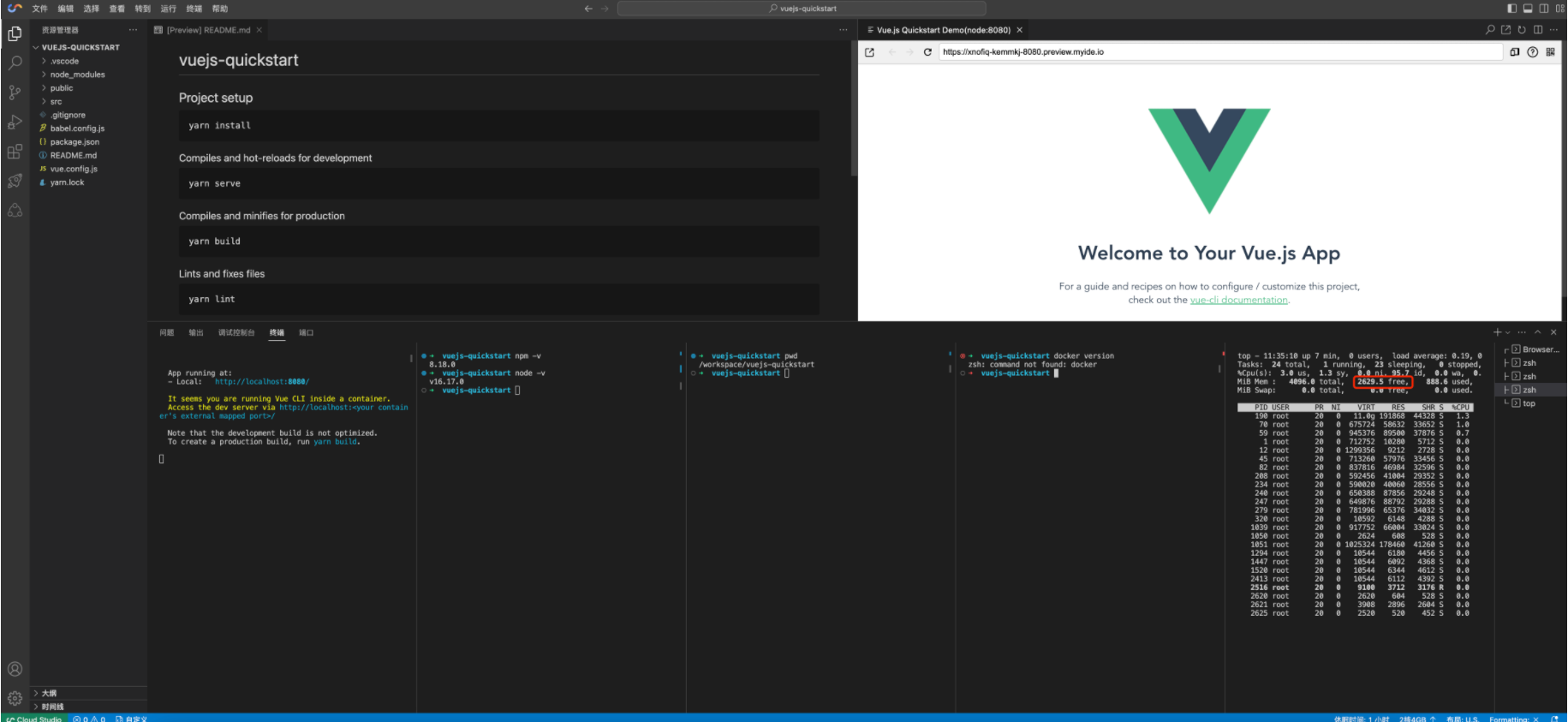Switch to the 输出 panel tab
1568x722 pixels.
click(x=196, y=332)
